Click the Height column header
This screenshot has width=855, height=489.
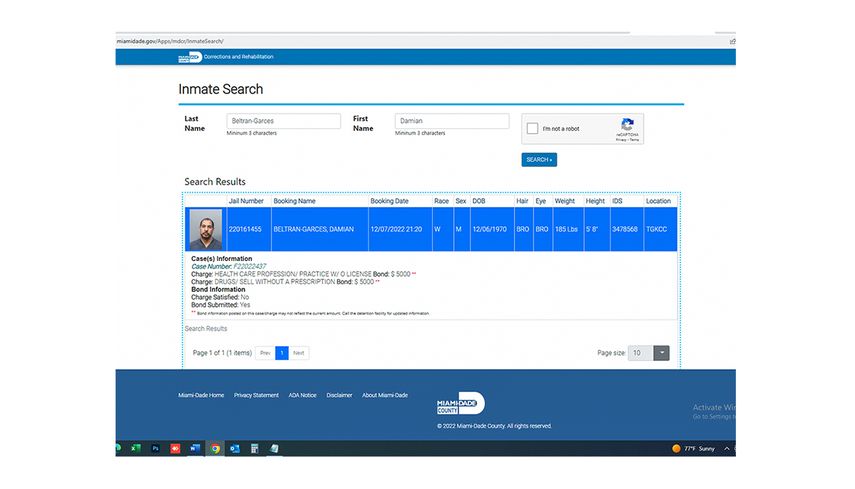pos(595,201)
